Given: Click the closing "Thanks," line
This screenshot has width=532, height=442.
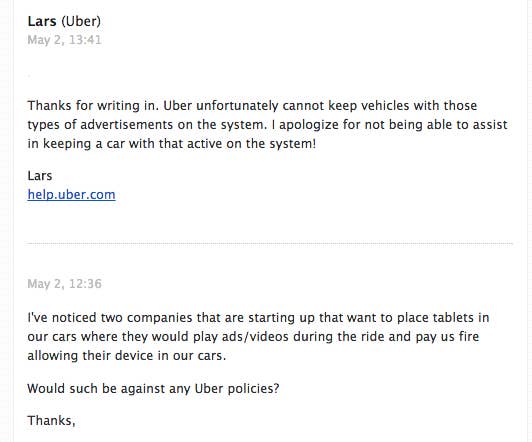Looking at the screenshot, I should click(x=51, y=421).
